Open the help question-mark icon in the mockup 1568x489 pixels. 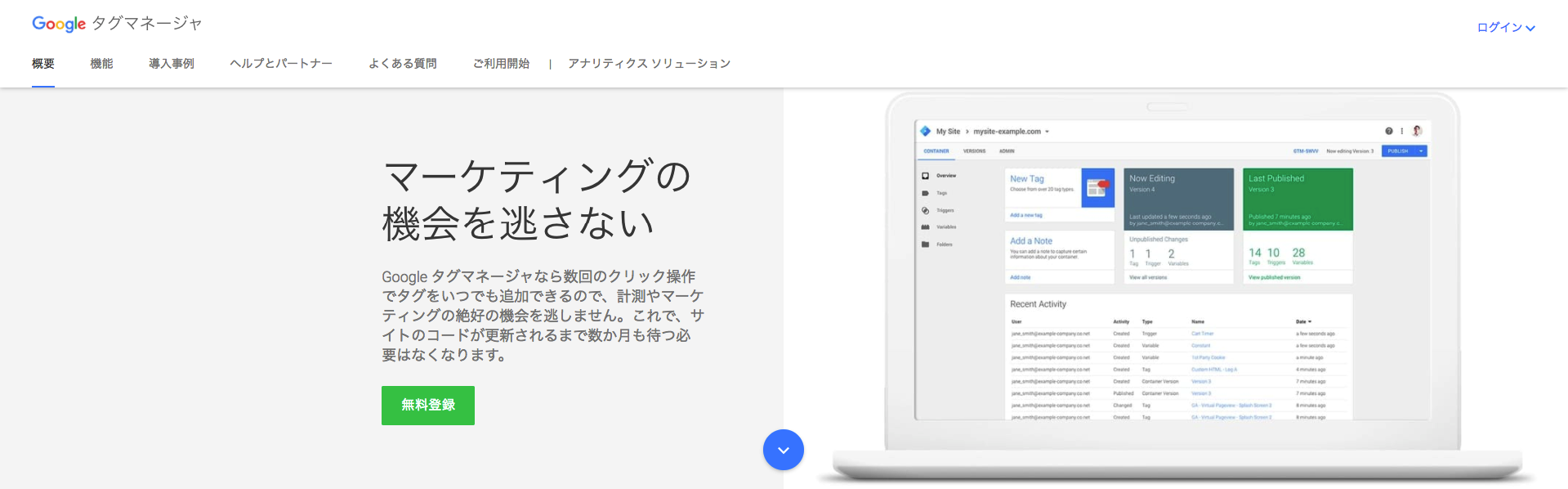(1389, 131)
